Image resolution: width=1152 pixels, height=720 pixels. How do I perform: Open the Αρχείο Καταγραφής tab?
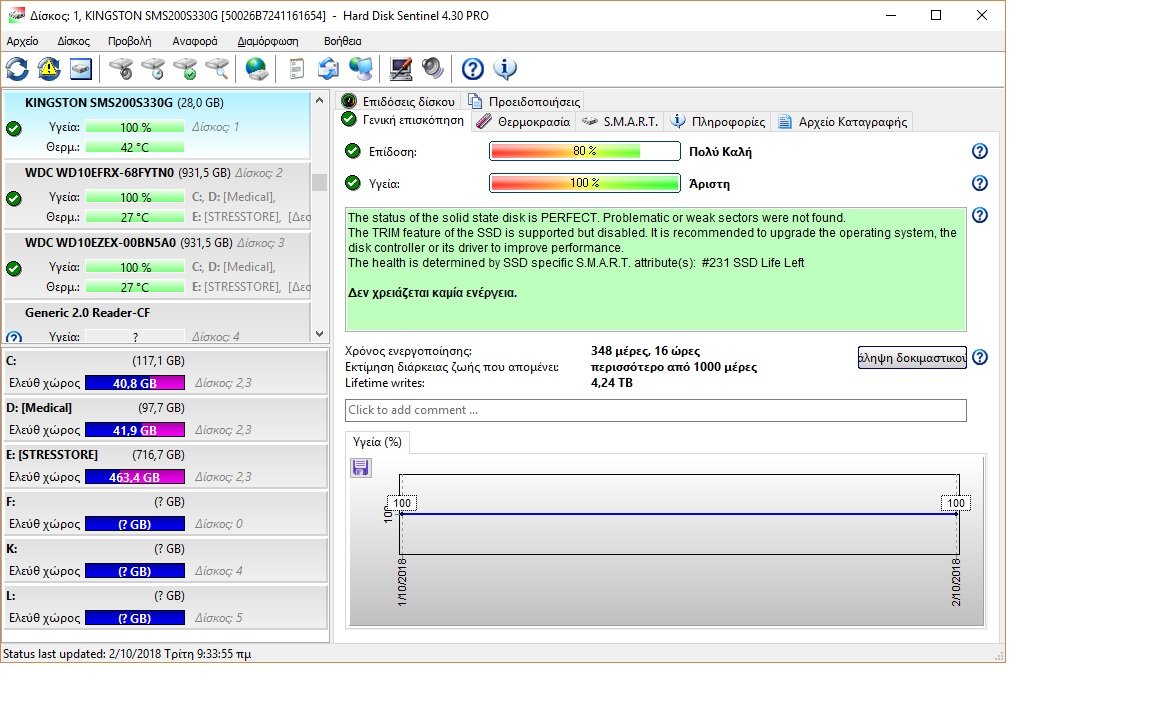(x=843, y=122)
